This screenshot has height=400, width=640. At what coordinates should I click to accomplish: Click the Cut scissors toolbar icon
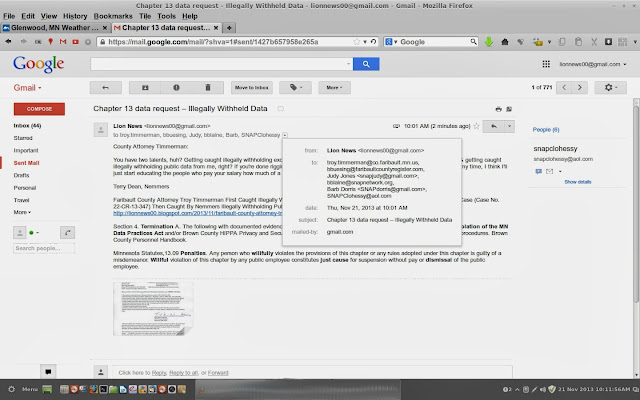click(x=594, y=42)
